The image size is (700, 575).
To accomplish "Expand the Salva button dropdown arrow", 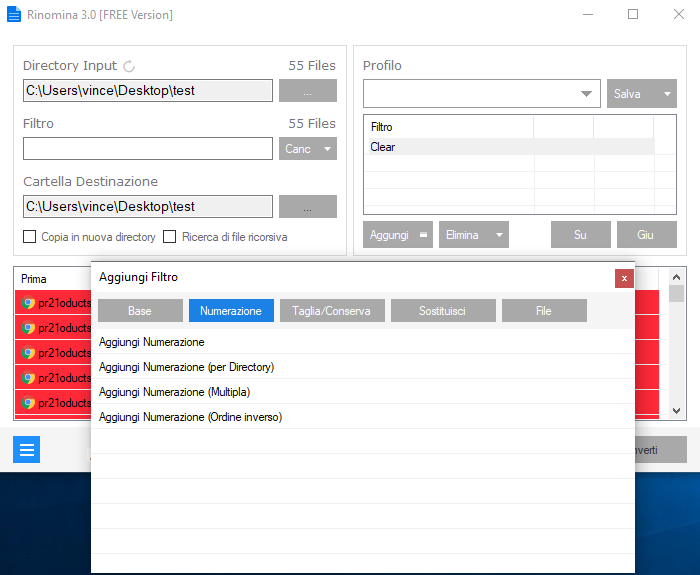I will coord(667,94).
